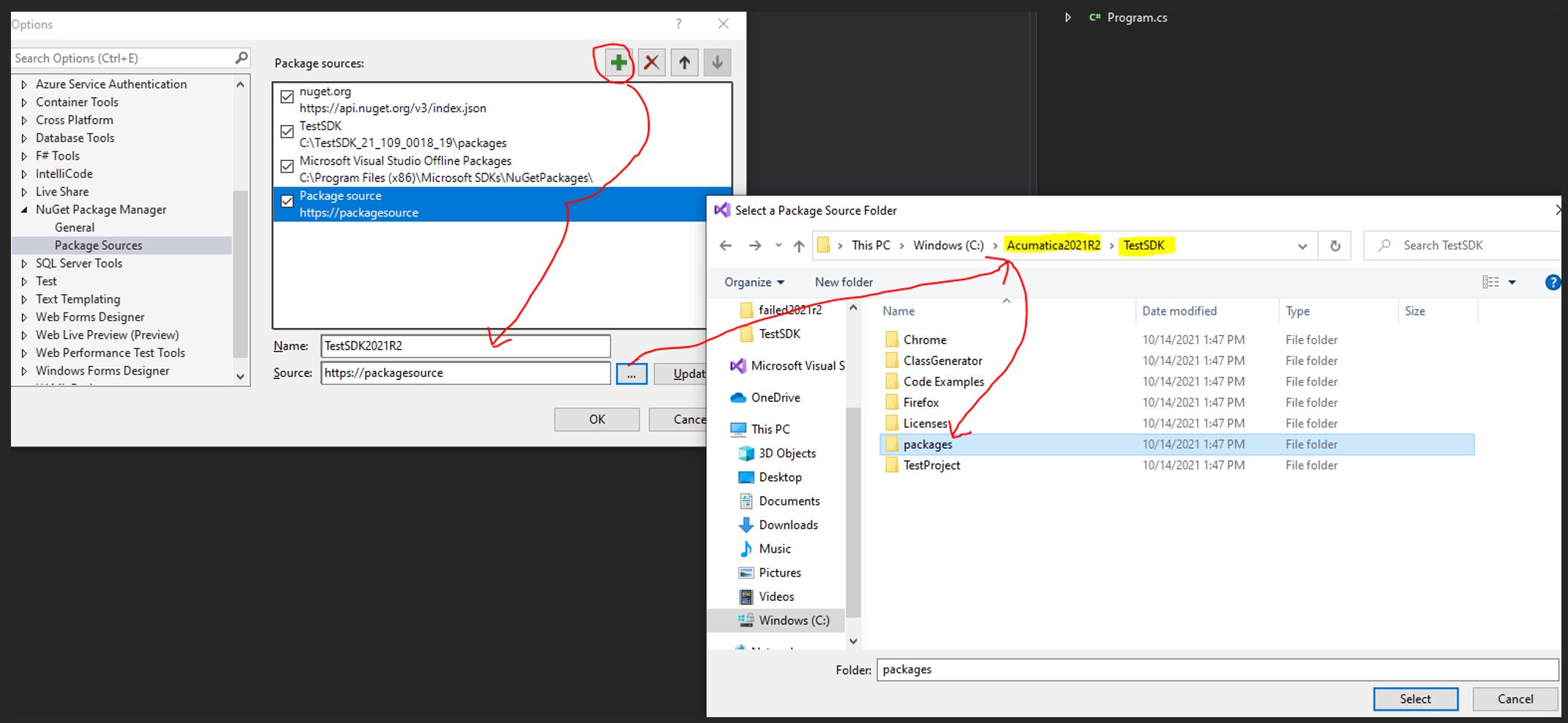Viewport: 1568px width, 723px height.
Task: Open Pictures in navigation pane
Action: click(x=770, y=573)
